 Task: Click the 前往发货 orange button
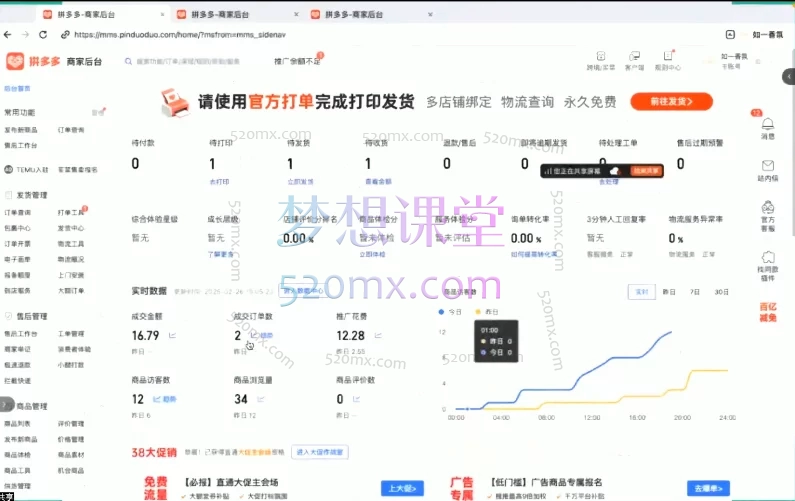[x=671, y=101]
